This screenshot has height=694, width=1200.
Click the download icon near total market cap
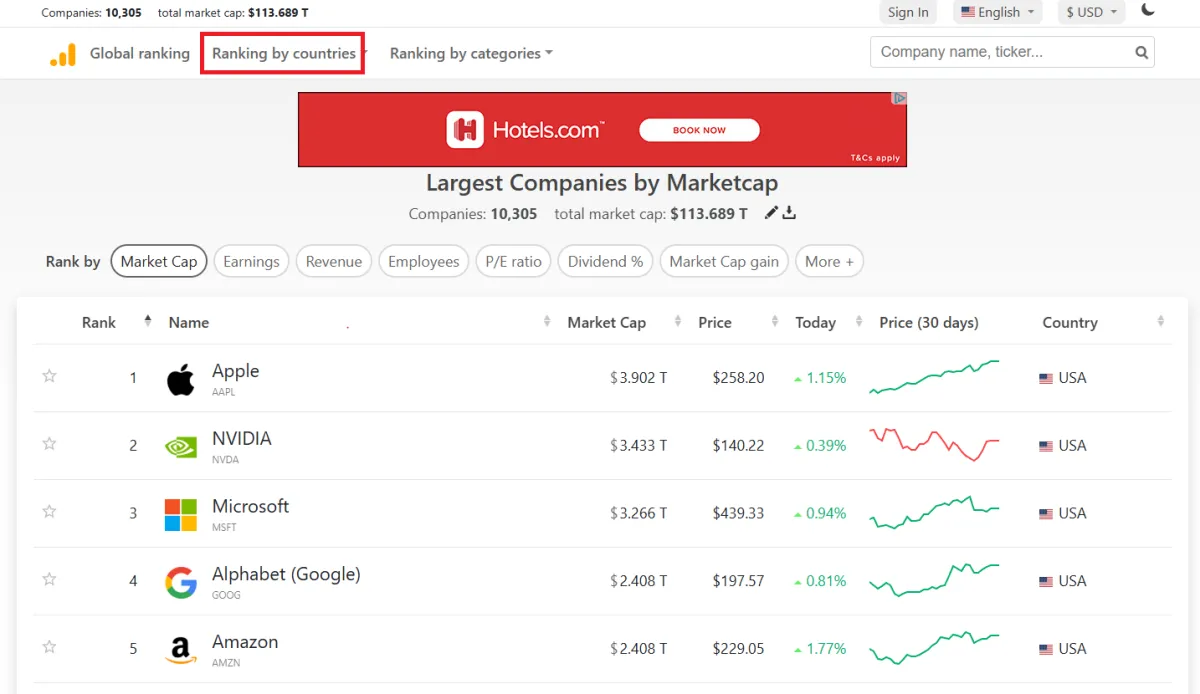pyautogui.click(x=789, y=213)
